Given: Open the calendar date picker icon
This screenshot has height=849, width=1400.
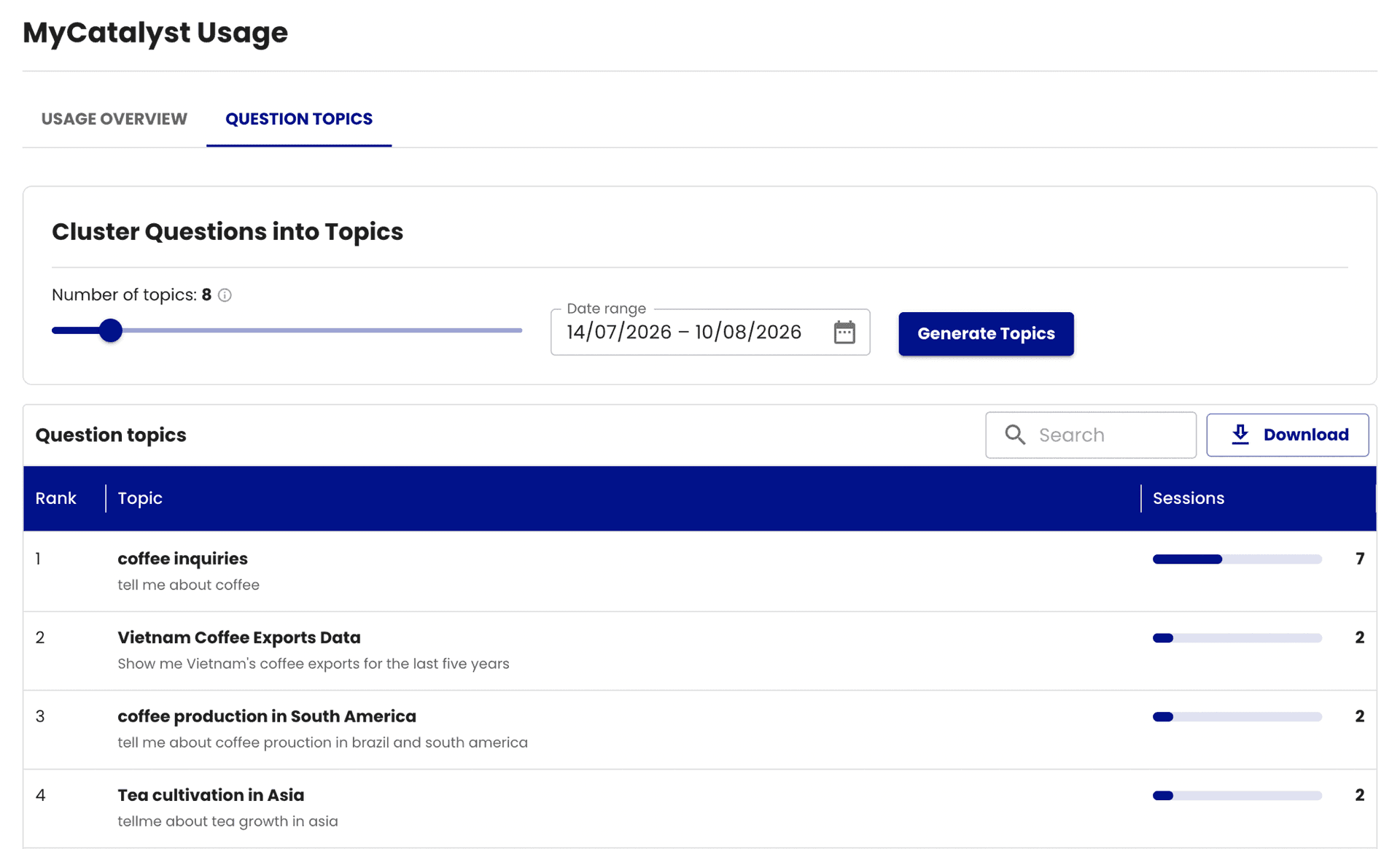Looking at the screenshot, I should [x=844, y=333].
